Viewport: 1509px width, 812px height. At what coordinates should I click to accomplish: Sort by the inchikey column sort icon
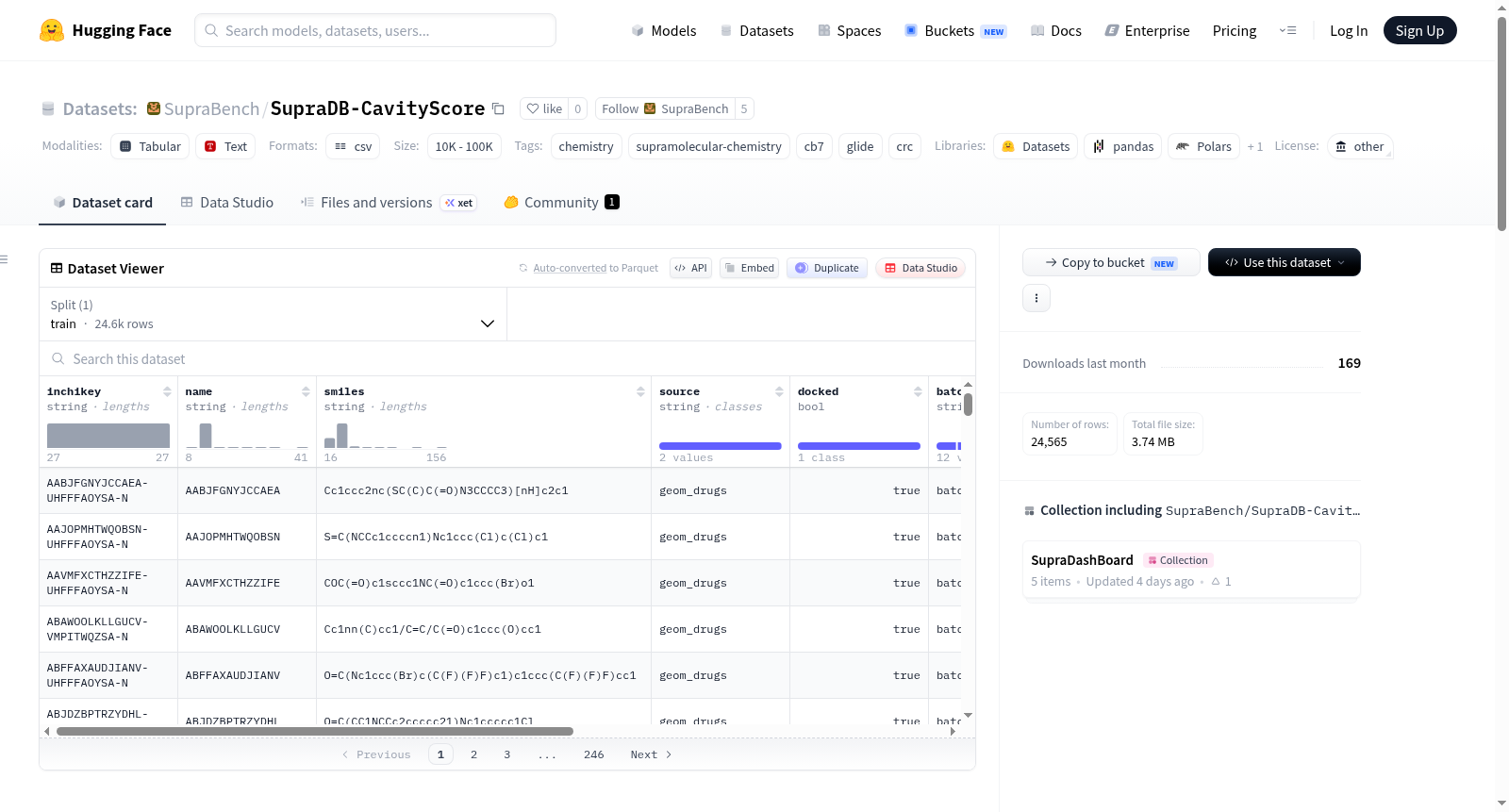click(167, 391)
